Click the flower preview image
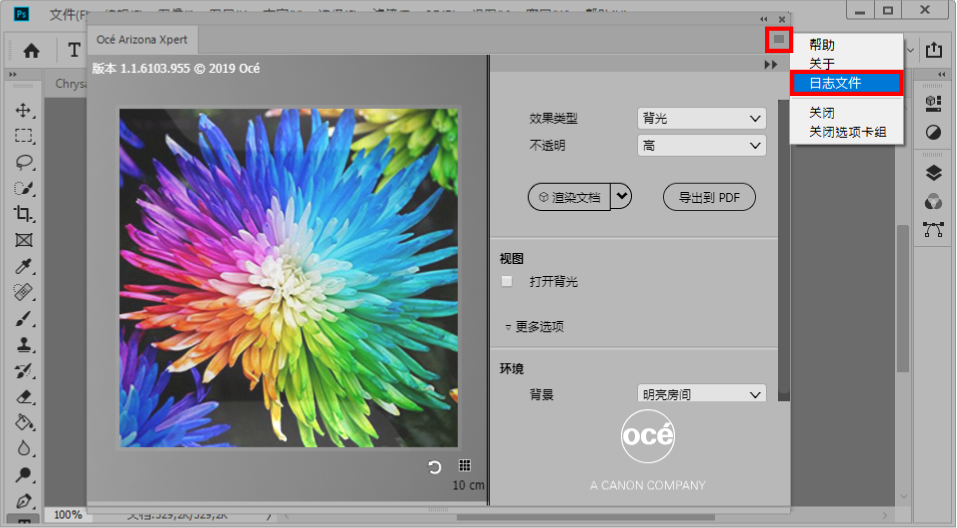957x528 pixels. click(289, 277)
